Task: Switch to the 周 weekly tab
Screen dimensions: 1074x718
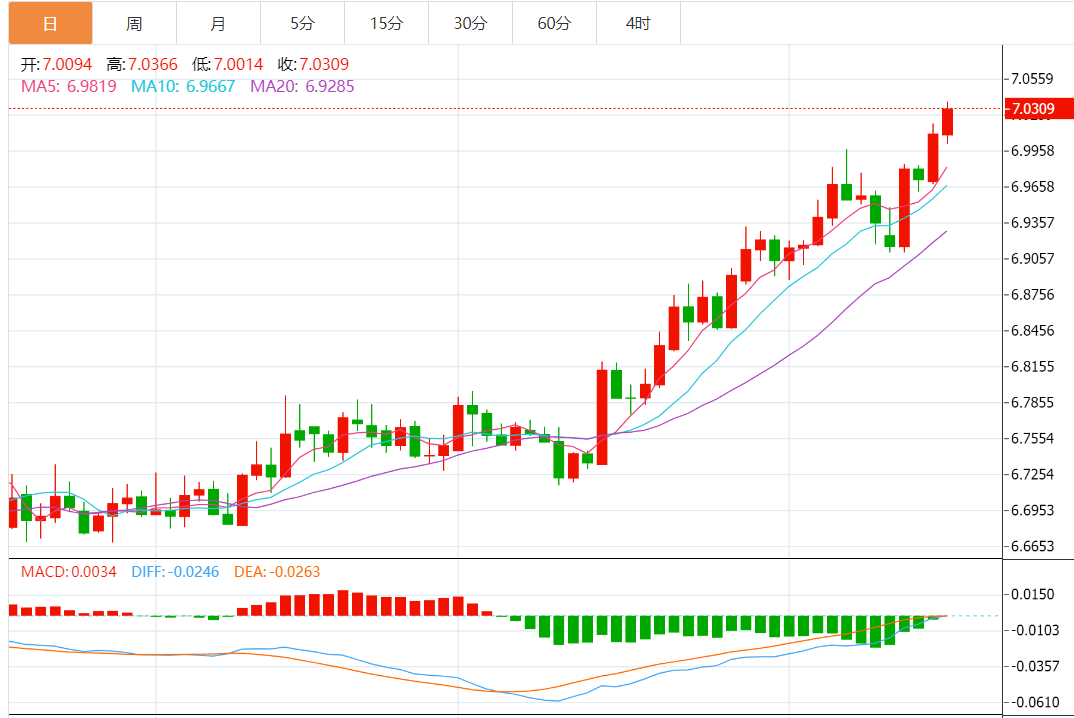Action: 134,23
